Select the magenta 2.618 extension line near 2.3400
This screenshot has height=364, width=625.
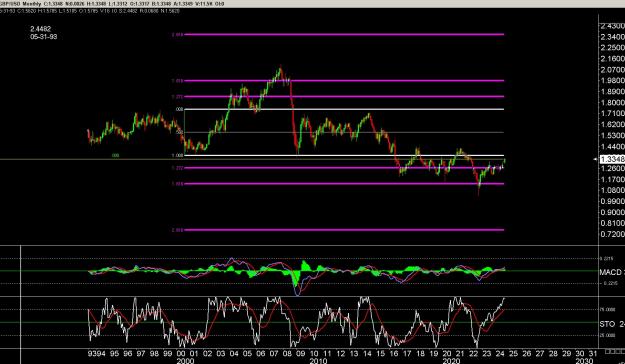click(344, 35)
